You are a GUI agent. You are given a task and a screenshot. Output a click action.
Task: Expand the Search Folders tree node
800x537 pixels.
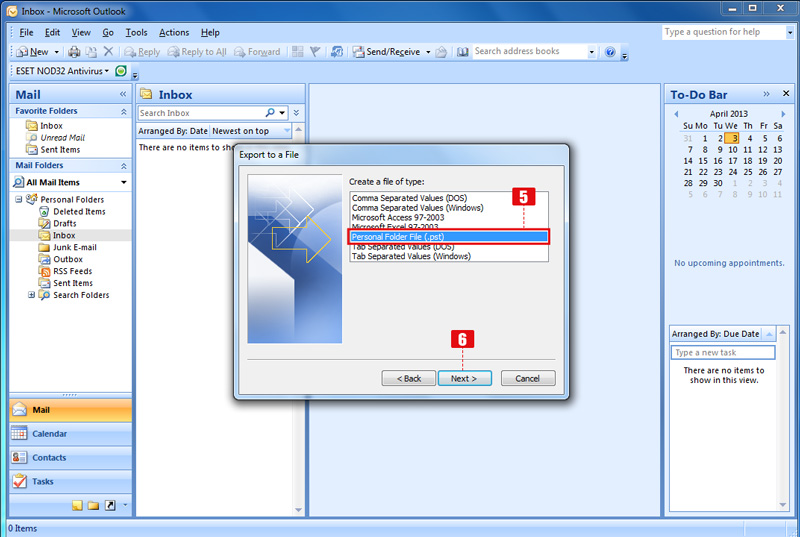[31, 295]
